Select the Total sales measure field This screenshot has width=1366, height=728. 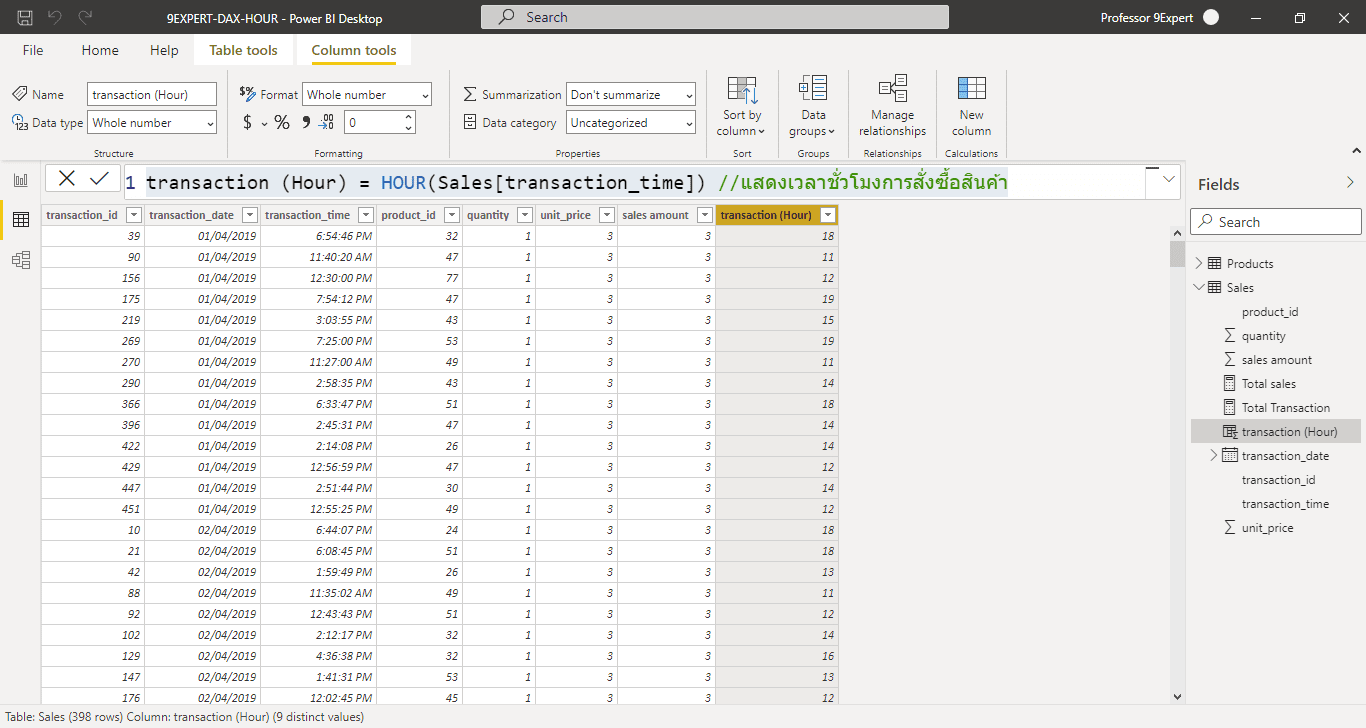[x=1268, y=384]
